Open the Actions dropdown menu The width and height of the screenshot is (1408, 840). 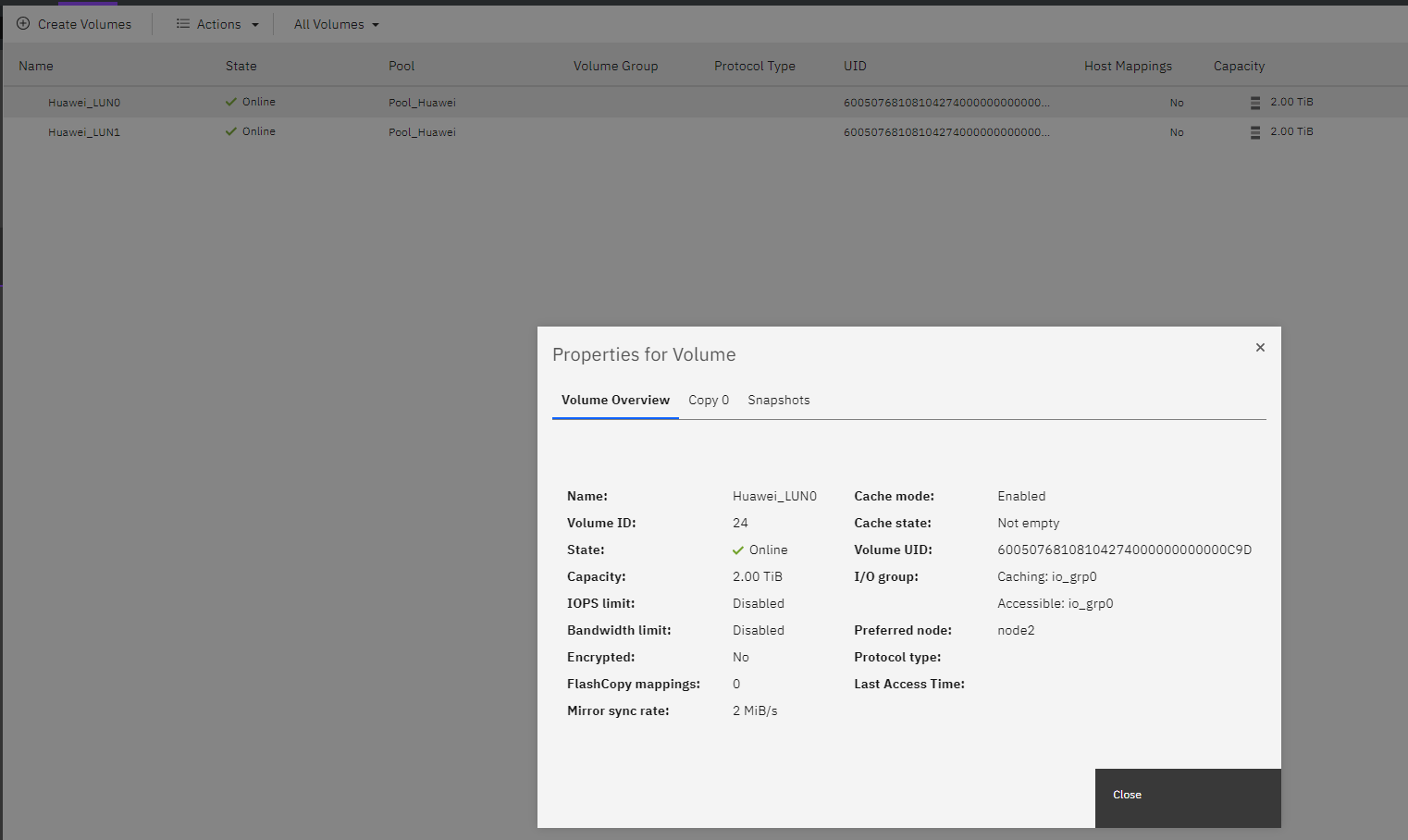[x=218, y=24]
